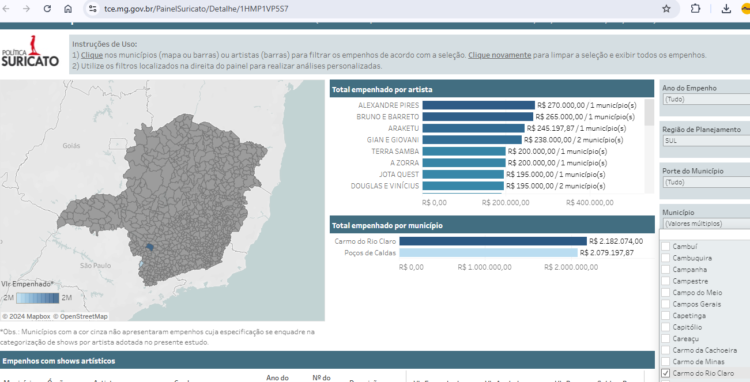Uncheck Carmo do Rio Claro checkbox
This screenshot has height=382, width=750.
665,373
